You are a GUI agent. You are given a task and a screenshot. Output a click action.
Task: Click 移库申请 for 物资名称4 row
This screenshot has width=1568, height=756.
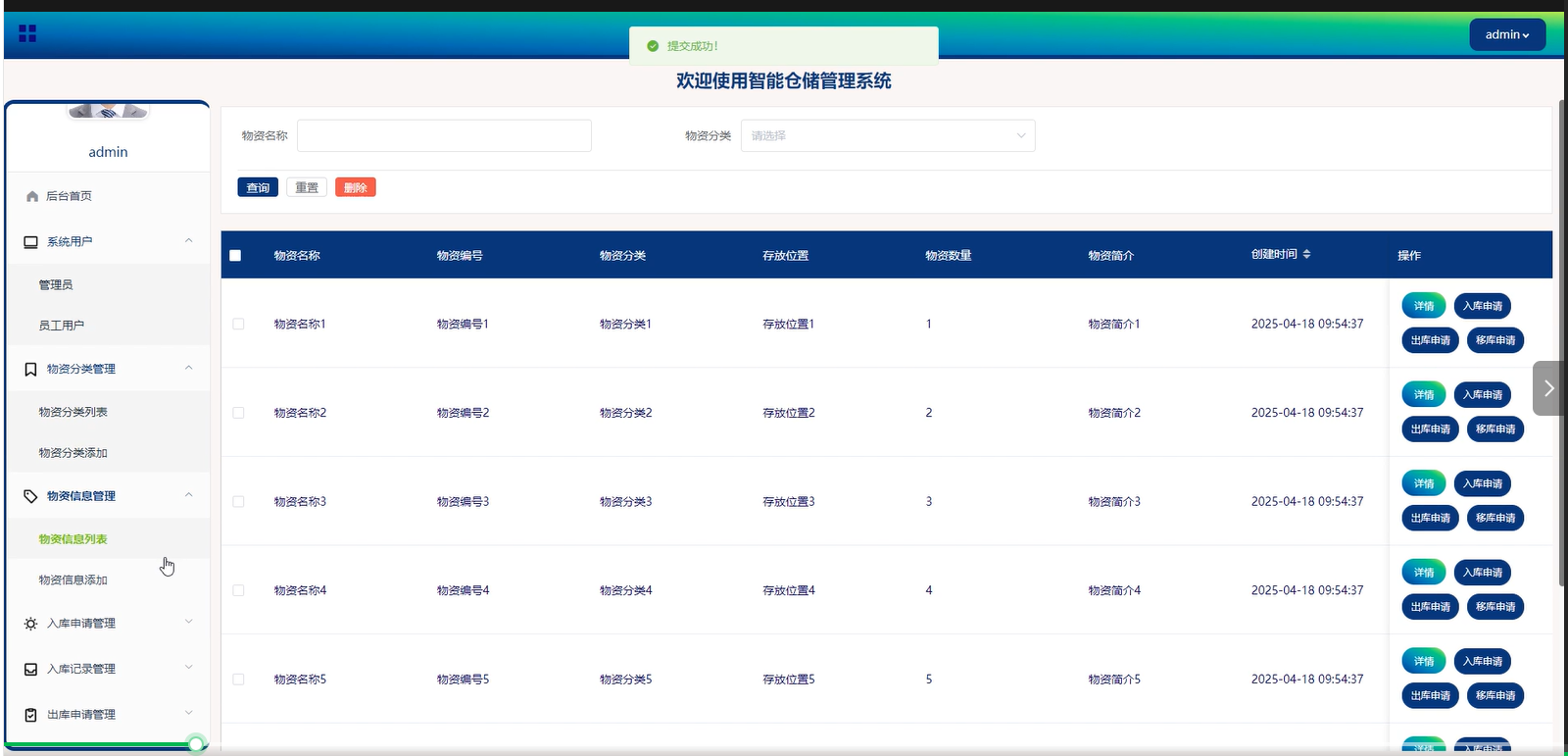point(1495,607)
